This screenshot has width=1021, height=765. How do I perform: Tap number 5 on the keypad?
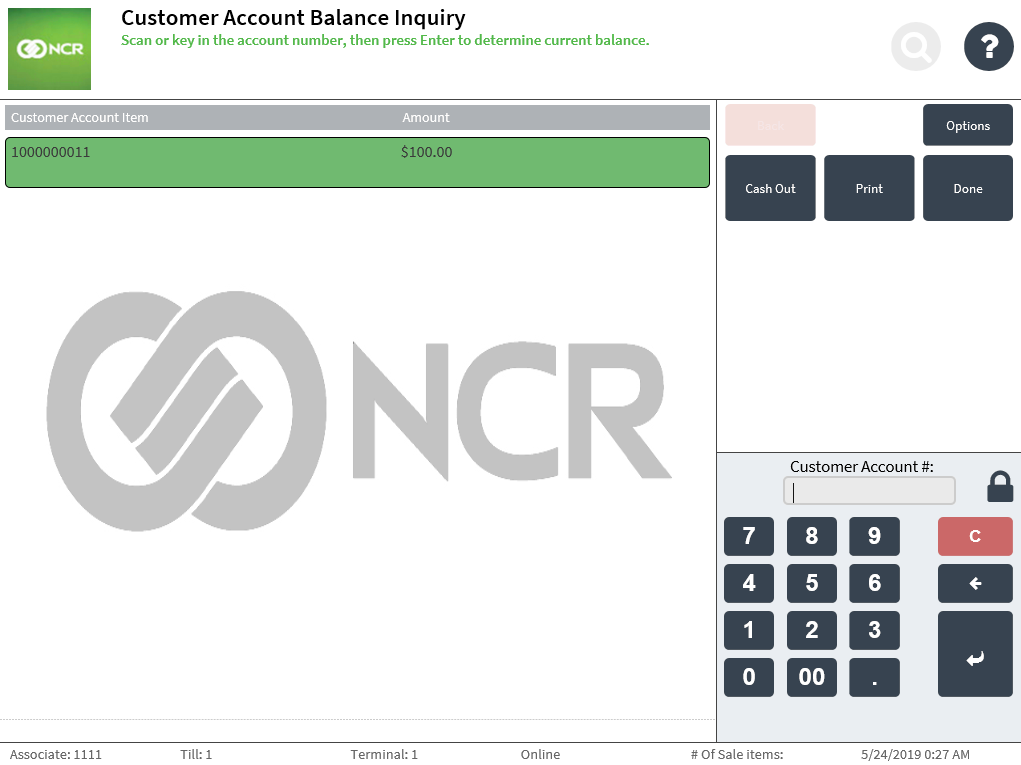pos(811,583)
